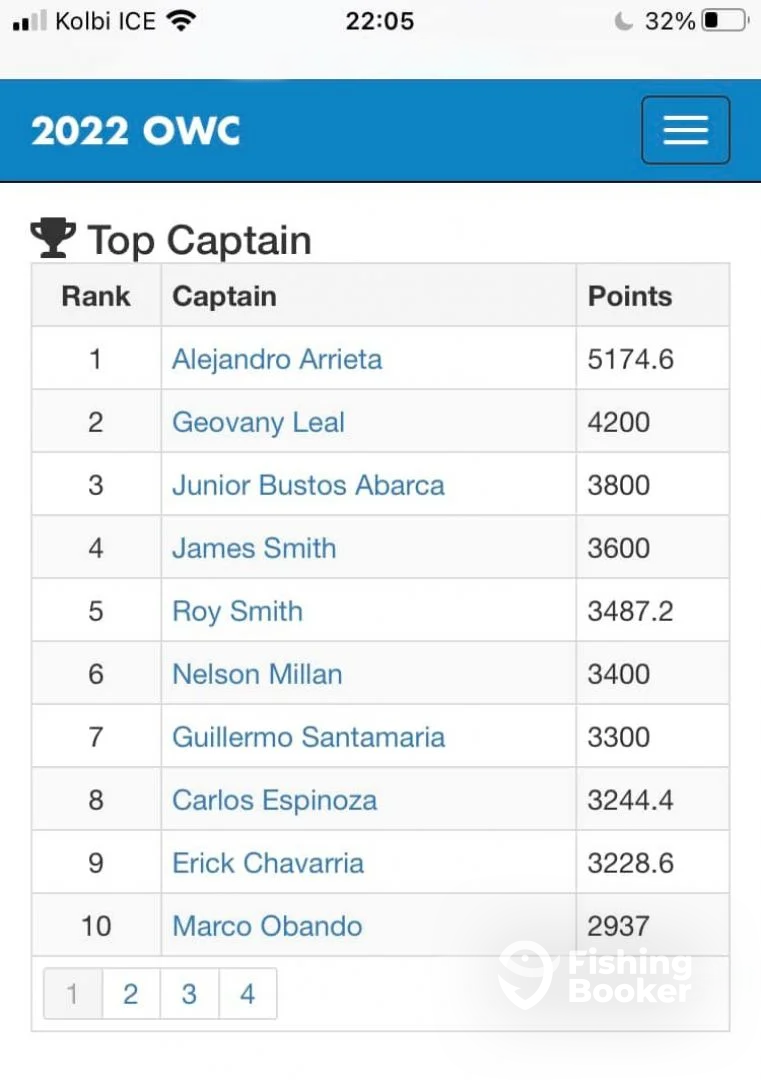
Task: Go to pagination page 3
Action: (189, 994)
